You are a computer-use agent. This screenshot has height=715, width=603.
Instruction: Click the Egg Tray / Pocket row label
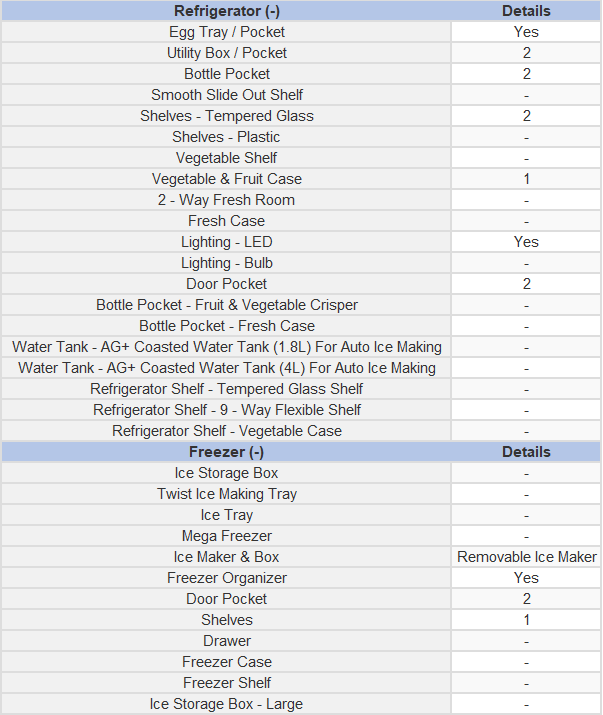pos(227,32)
